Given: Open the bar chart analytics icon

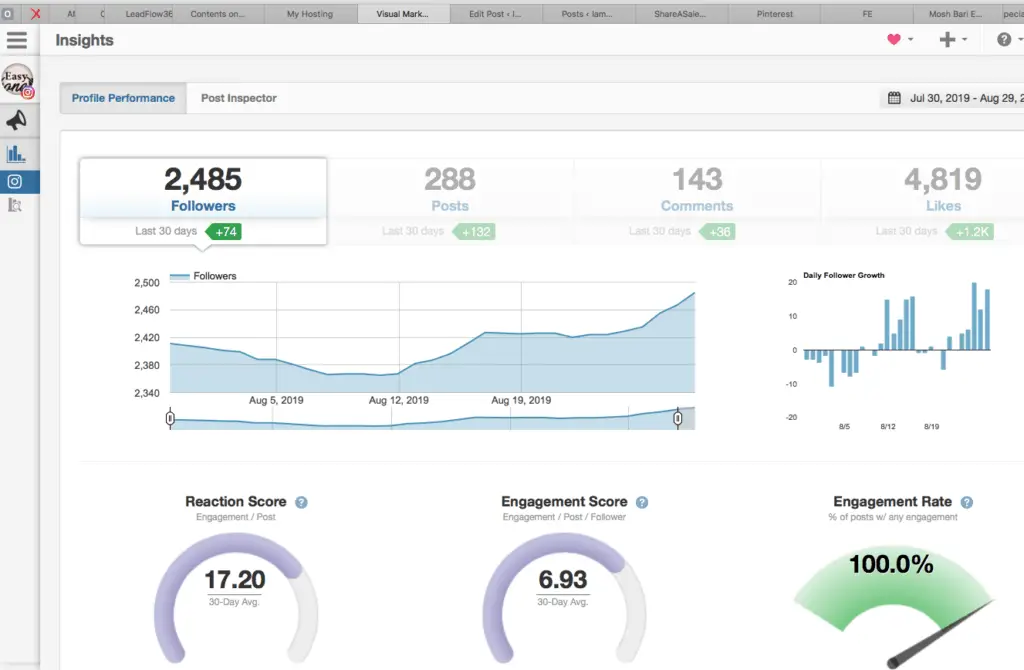Looking at the screenshot, I should coord(15,154).
